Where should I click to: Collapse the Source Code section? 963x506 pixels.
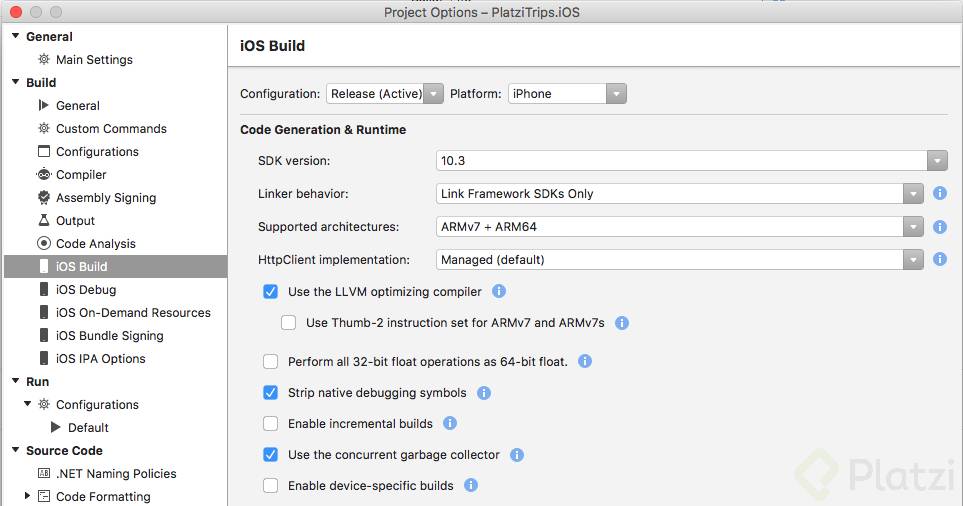coord(16,450)
